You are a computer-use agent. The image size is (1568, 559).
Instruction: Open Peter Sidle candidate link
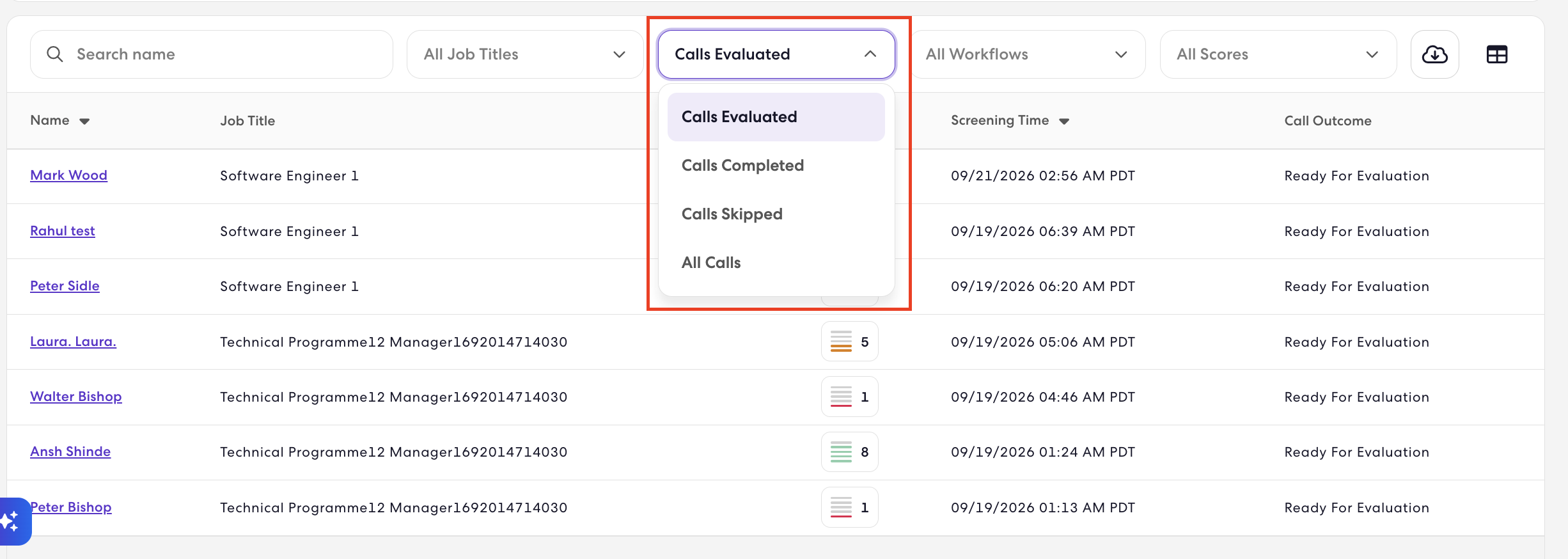pyautogui.click(x=65, y=286)
